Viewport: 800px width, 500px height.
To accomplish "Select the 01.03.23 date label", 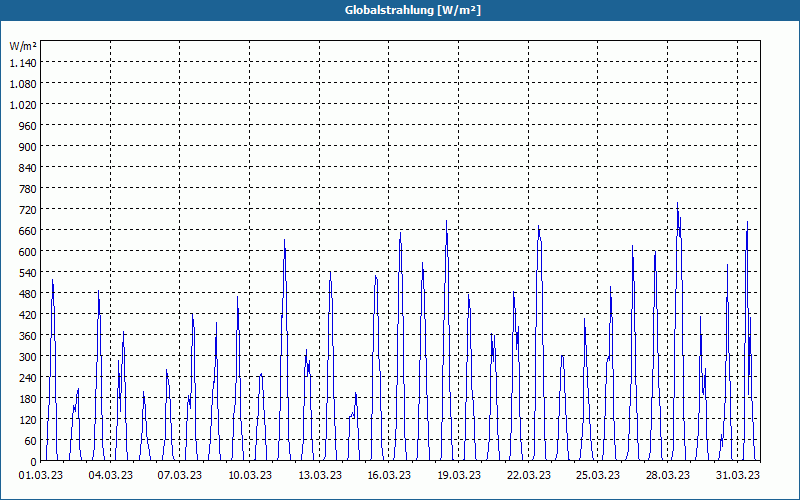I will pyautogui.click(x=41, y=475).
